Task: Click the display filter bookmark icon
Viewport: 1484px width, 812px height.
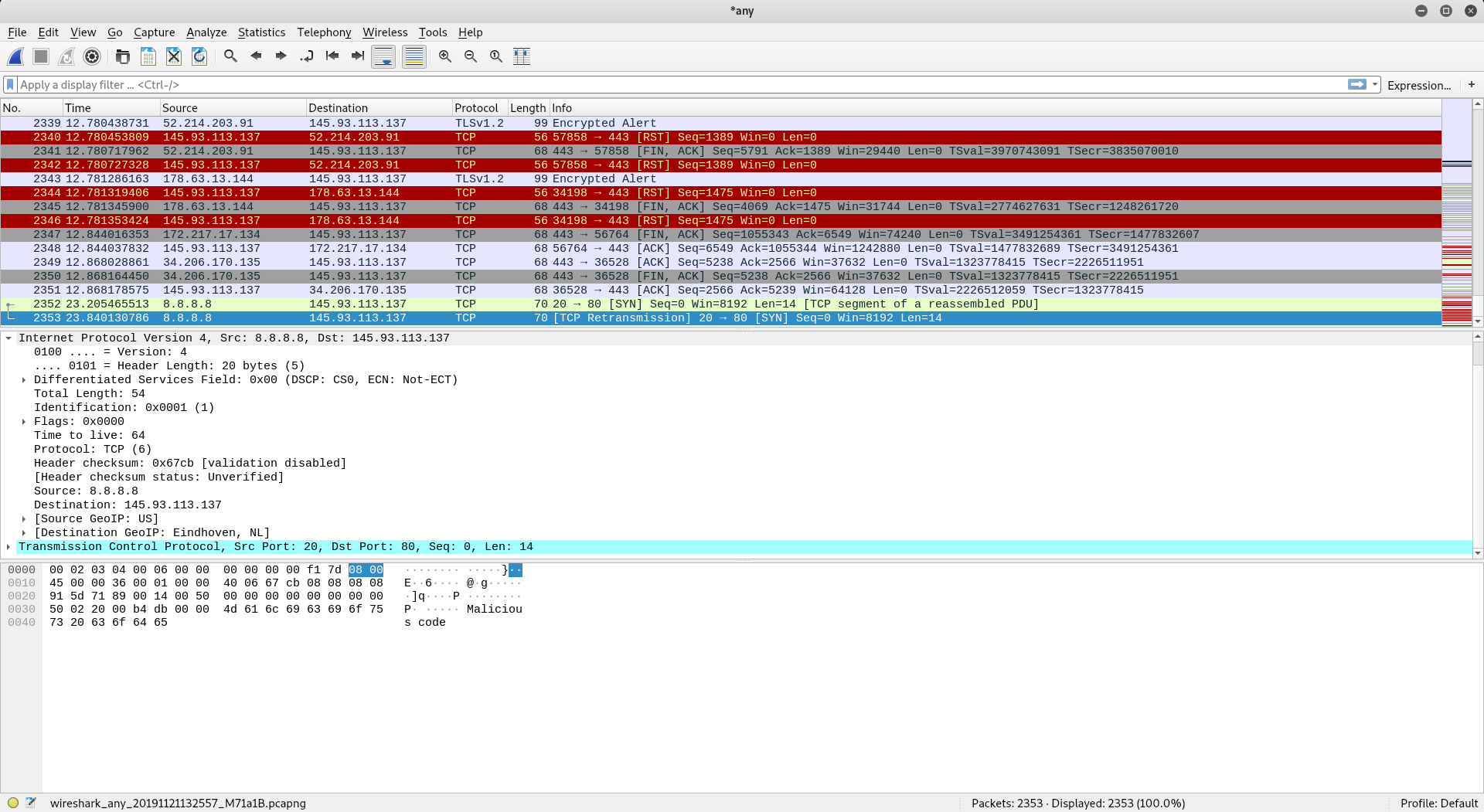Action: pos(10,85)
